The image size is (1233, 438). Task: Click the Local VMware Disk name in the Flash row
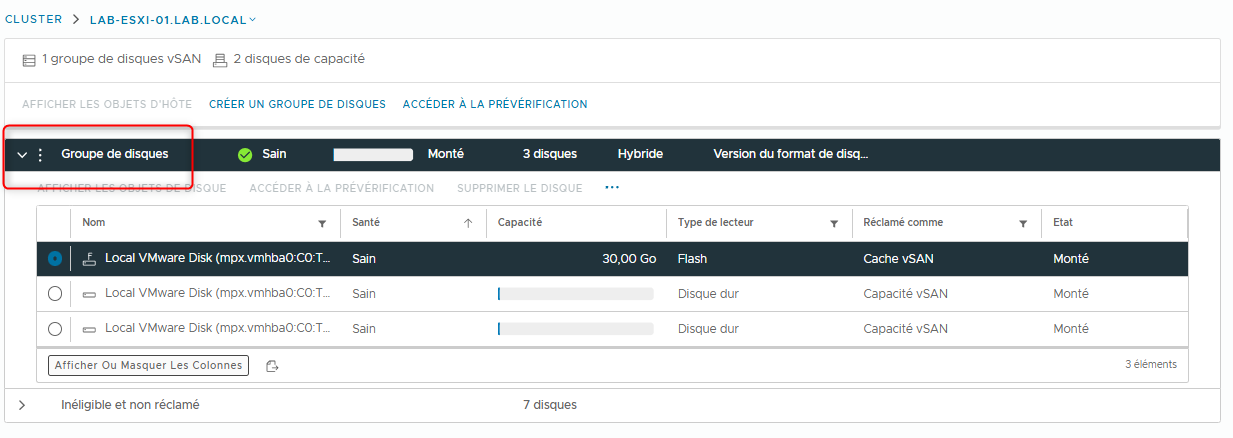[218, 259]
